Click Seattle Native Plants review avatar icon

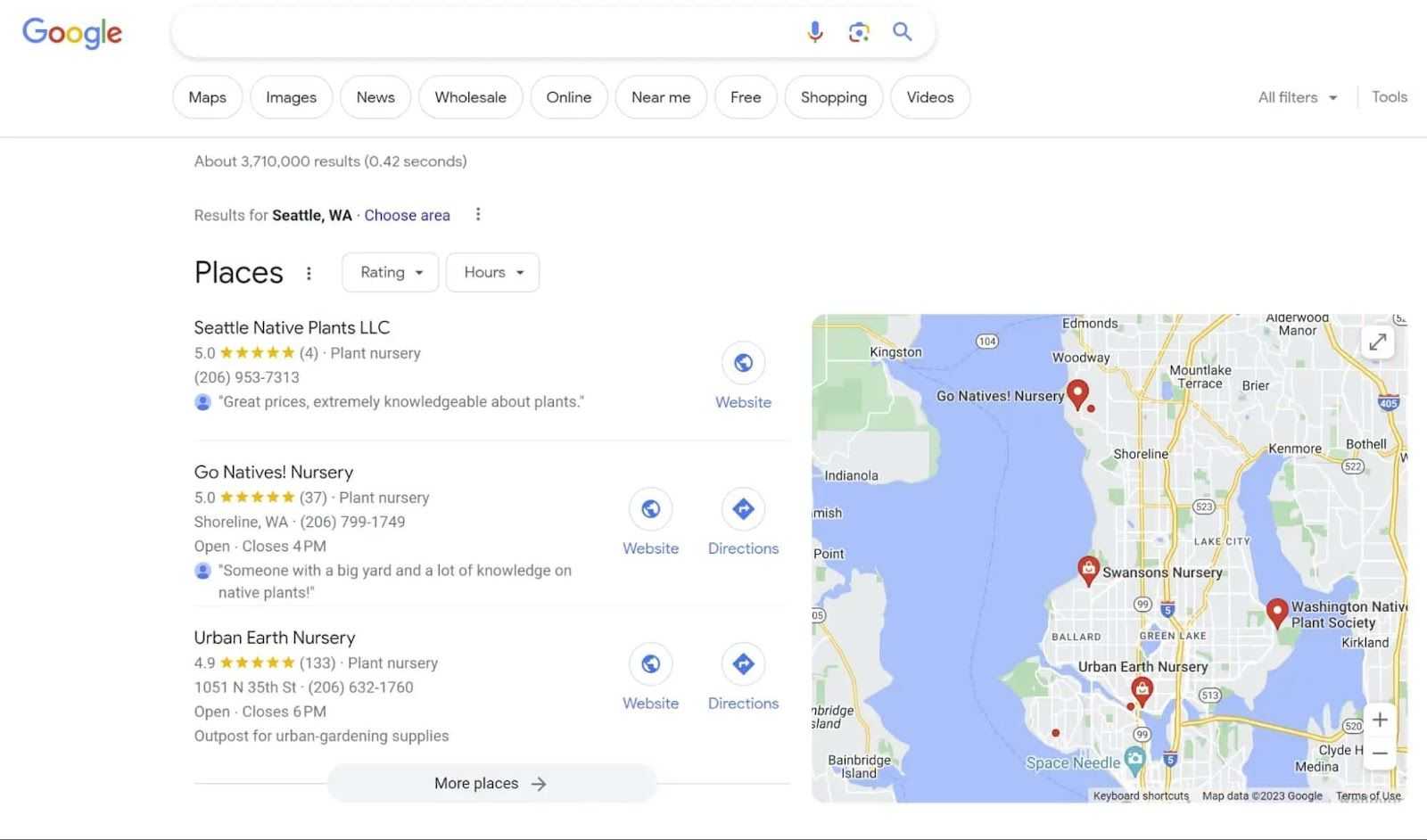coord(202,402)
